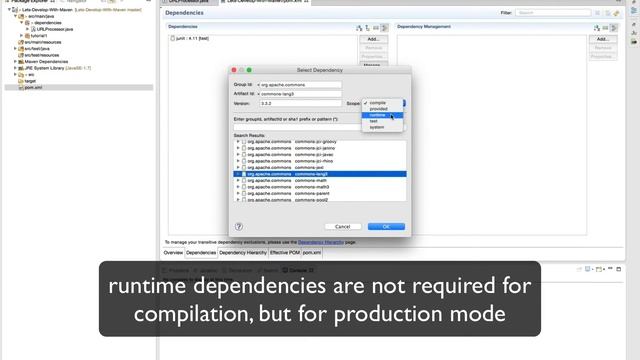Focus the Artifact Id input field

click(300, 94)
